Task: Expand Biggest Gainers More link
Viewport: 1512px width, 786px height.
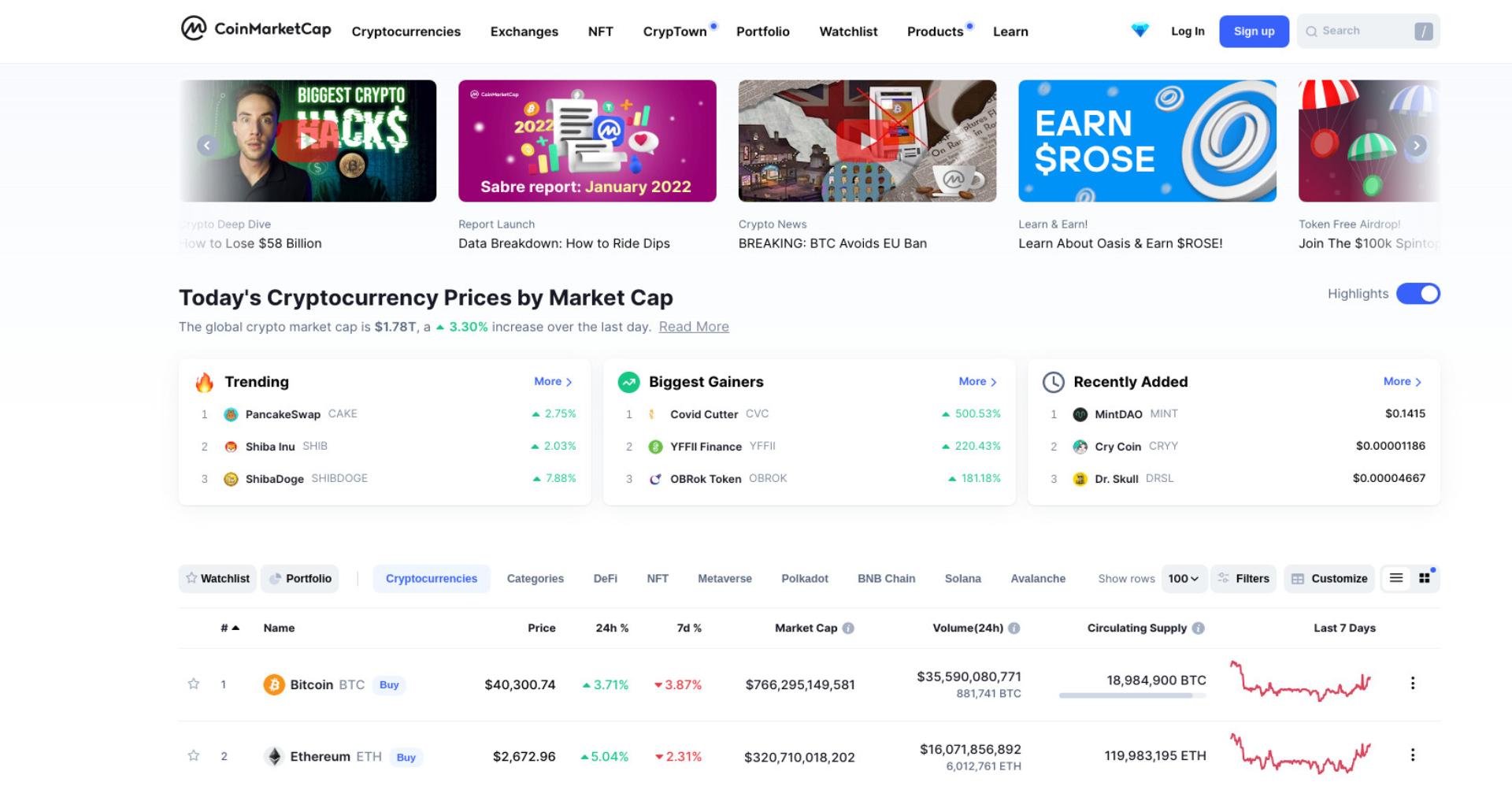Action: (x=977, y=381)
